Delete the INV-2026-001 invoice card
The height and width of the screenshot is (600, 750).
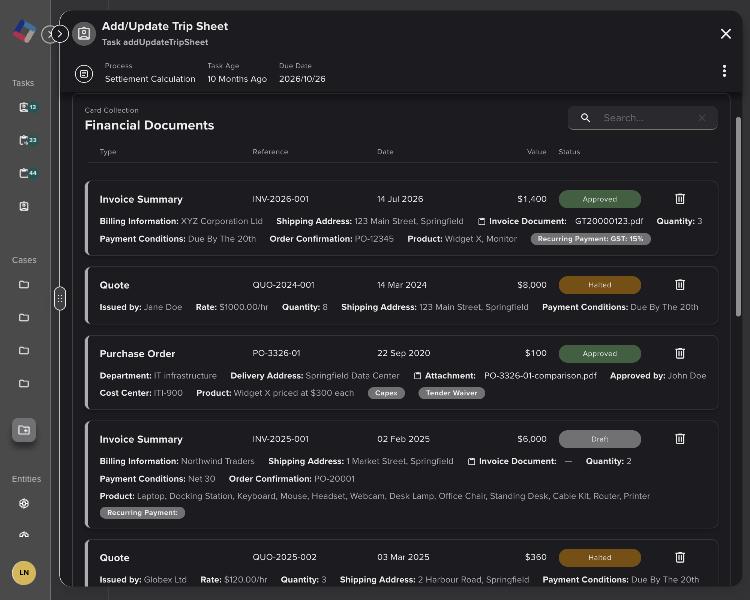point(680,199)
